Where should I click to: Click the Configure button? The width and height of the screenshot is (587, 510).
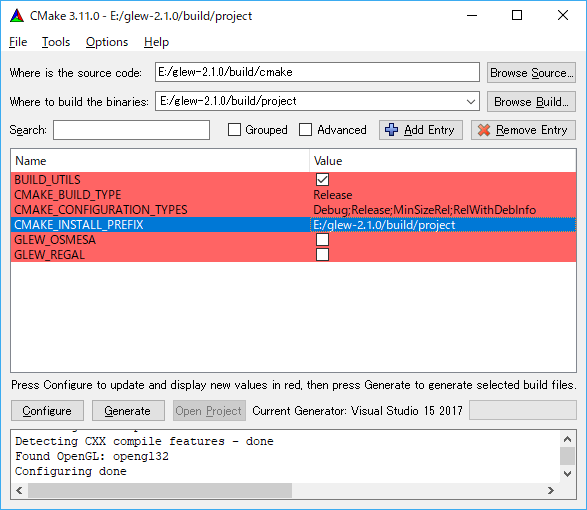click(47, 411)
